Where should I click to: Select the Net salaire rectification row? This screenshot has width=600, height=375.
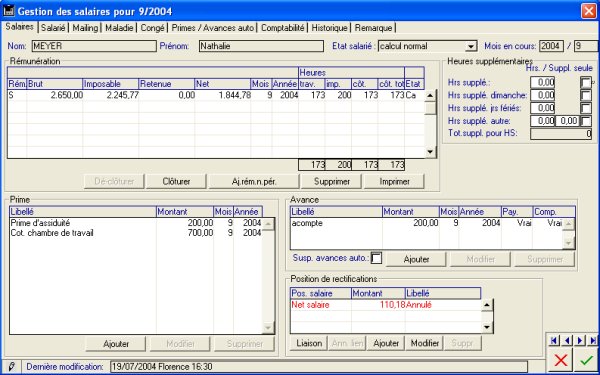pyautogui.click(x=386, y=305)
